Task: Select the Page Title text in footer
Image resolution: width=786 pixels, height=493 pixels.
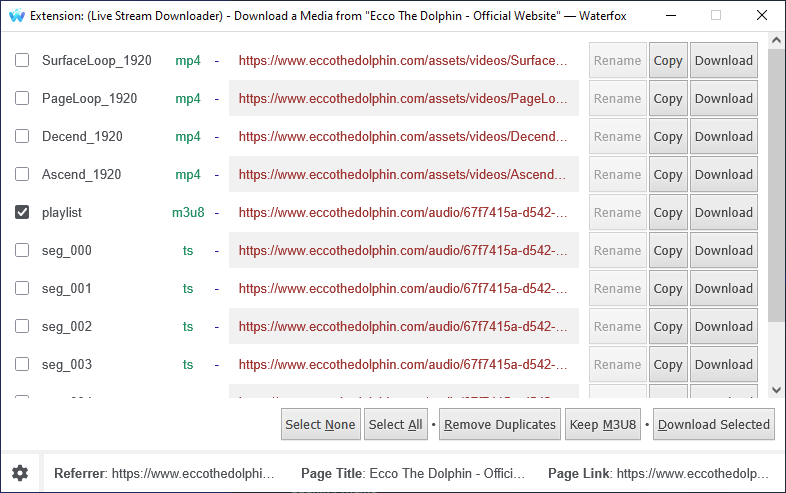Action: (x=413, y=473)
